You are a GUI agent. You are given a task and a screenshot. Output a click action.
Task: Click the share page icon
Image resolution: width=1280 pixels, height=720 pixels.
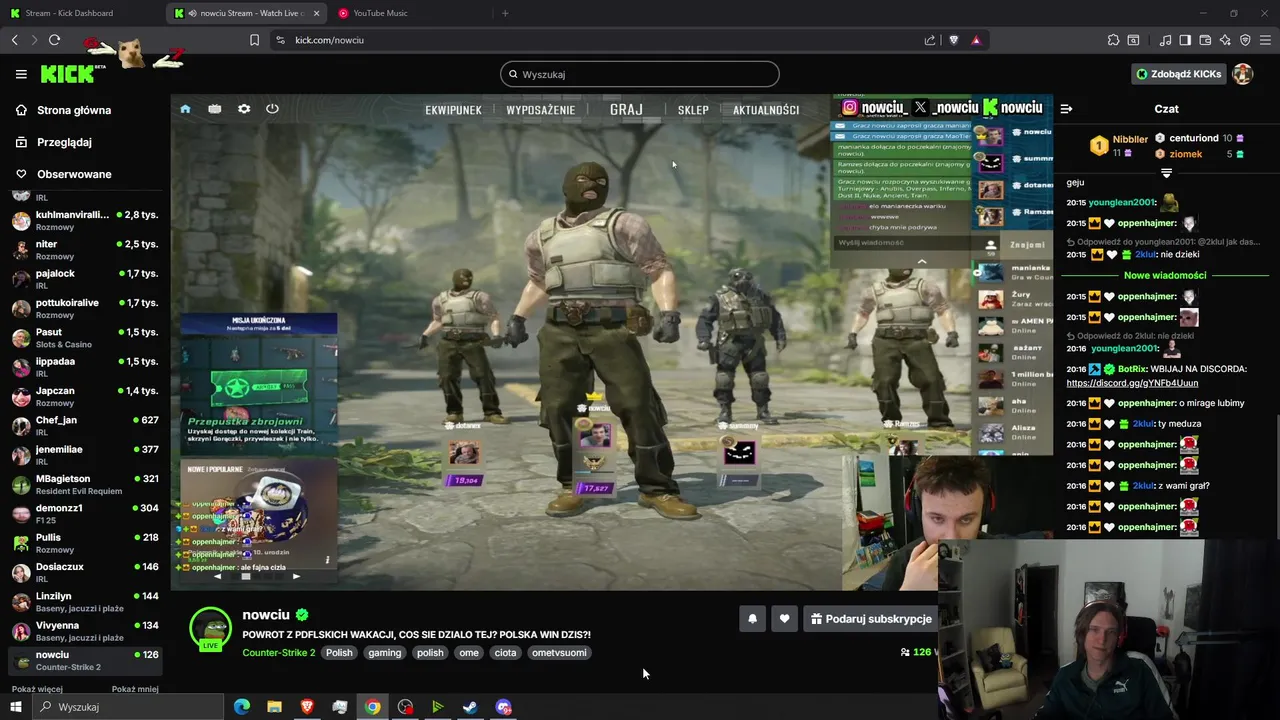coord(930,40)
